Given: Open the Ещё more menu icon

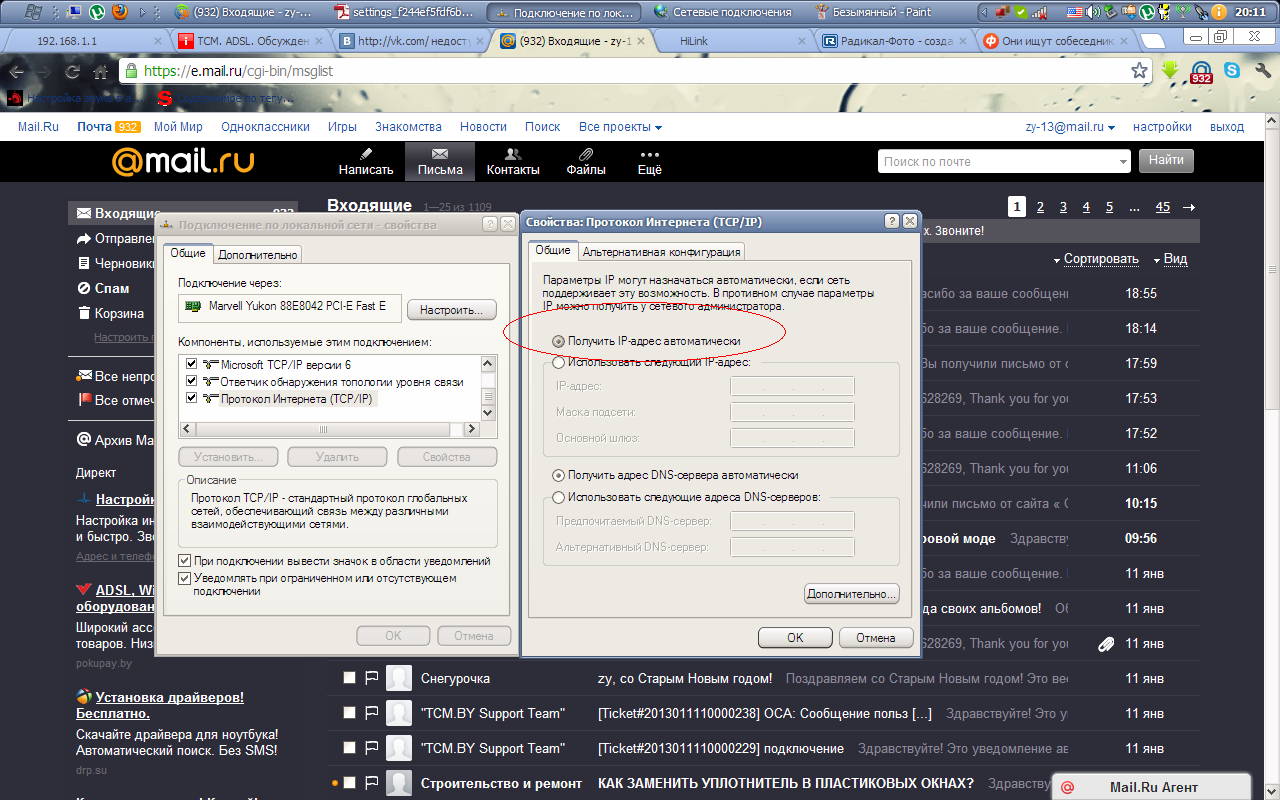Looking at the screenshot, I should (x=650, y=154).
